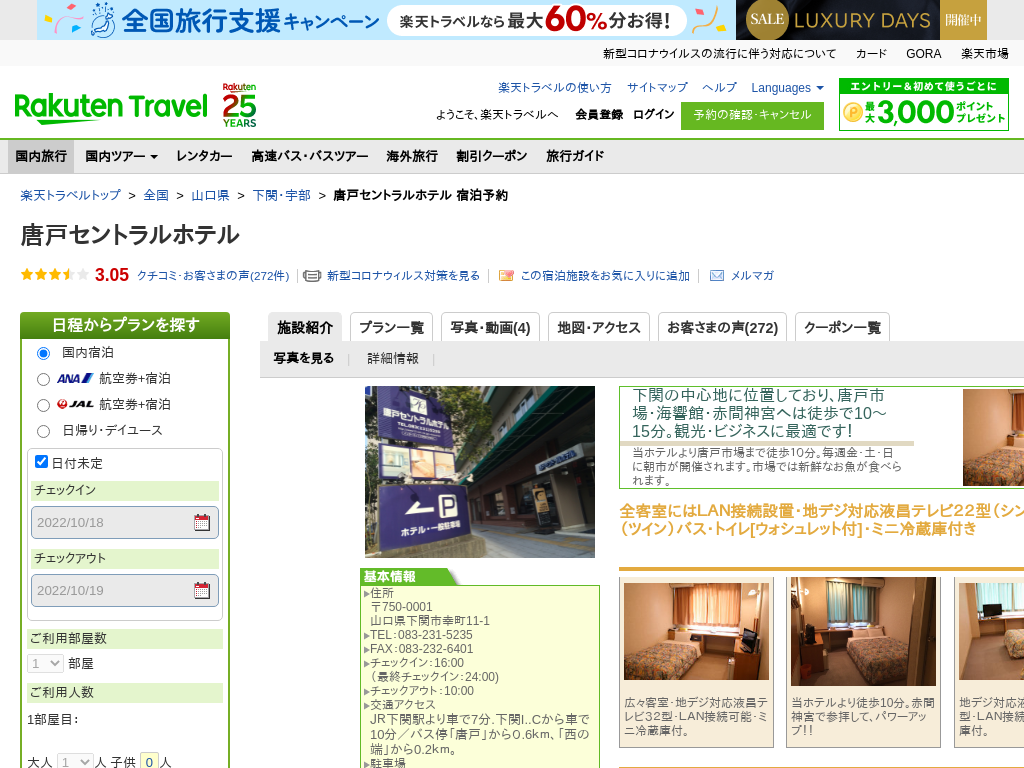Open the room photo captioned 広々客室
This screenshot has width=1024, height=768.
coord(696,631)
